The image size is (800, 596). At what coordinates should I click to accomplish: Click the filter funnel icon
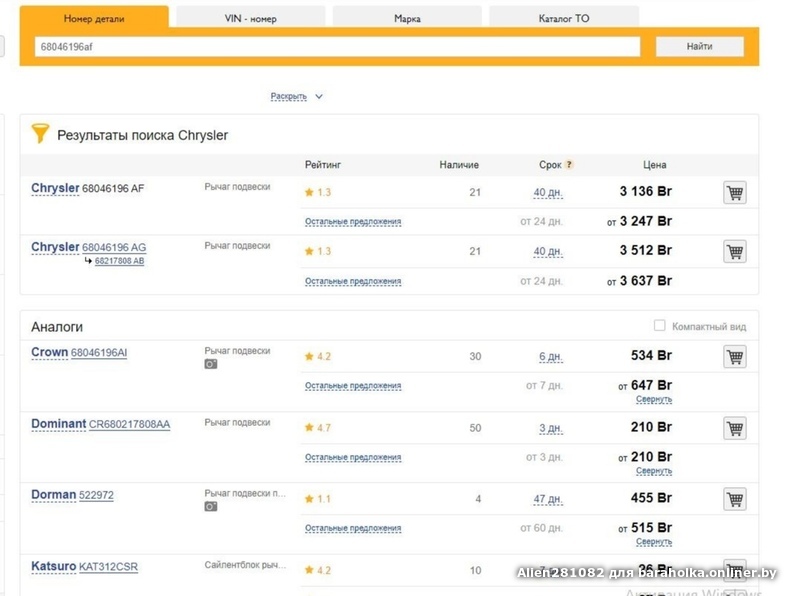point(40,133)
